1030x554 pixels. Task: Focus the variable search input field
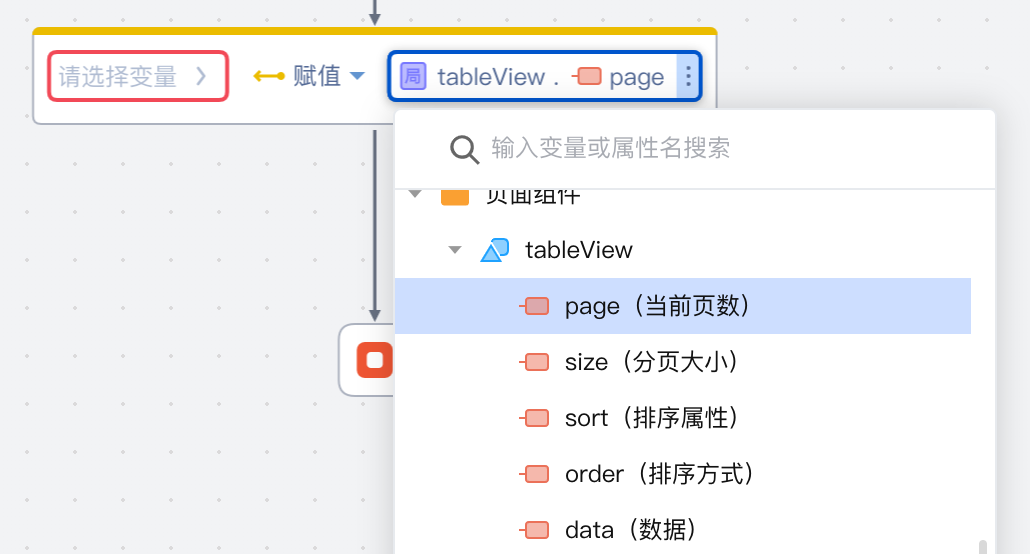(723, 149)
